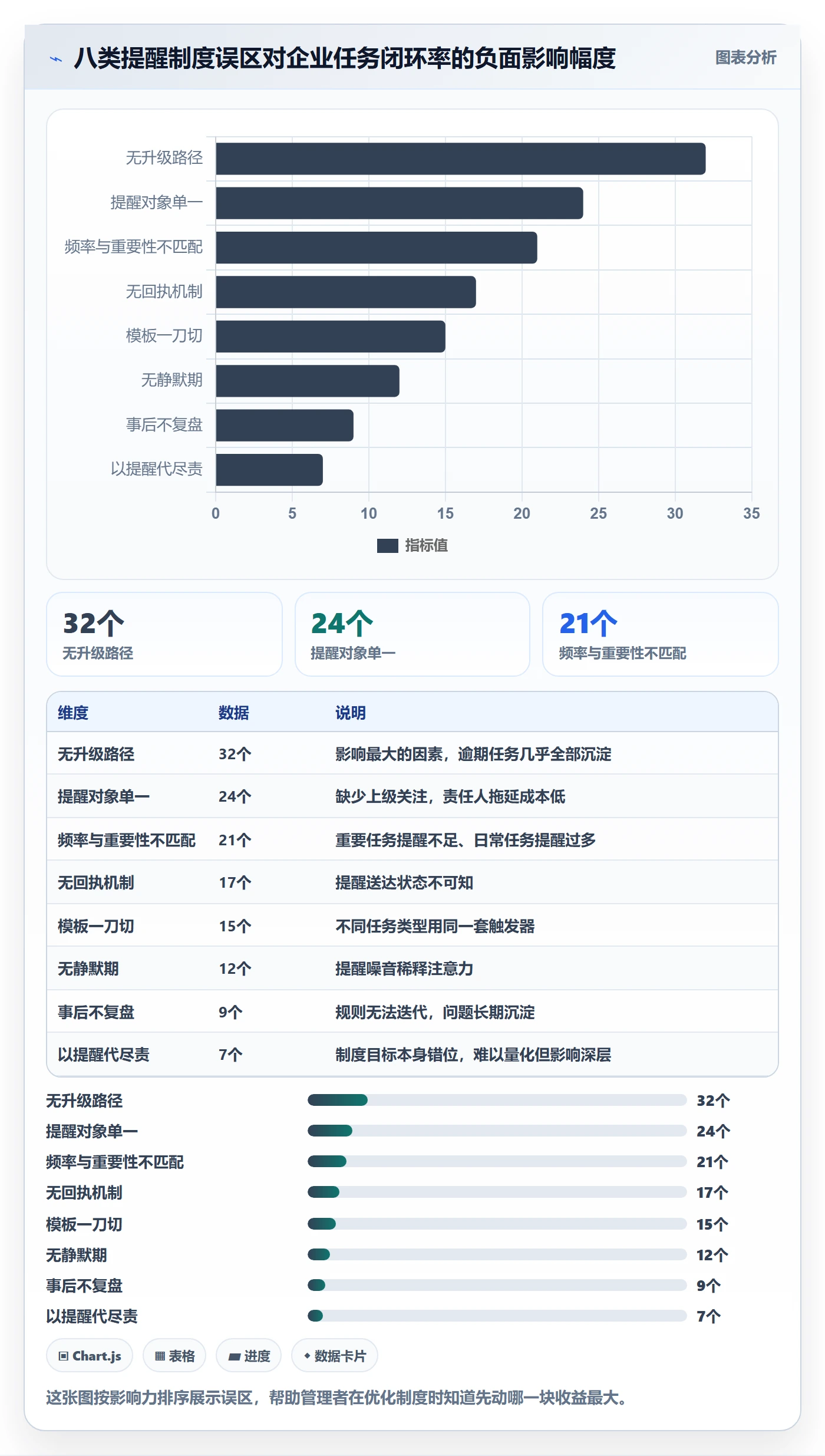Click 提醒送达状态不可知 description

[x=404, y=882]
